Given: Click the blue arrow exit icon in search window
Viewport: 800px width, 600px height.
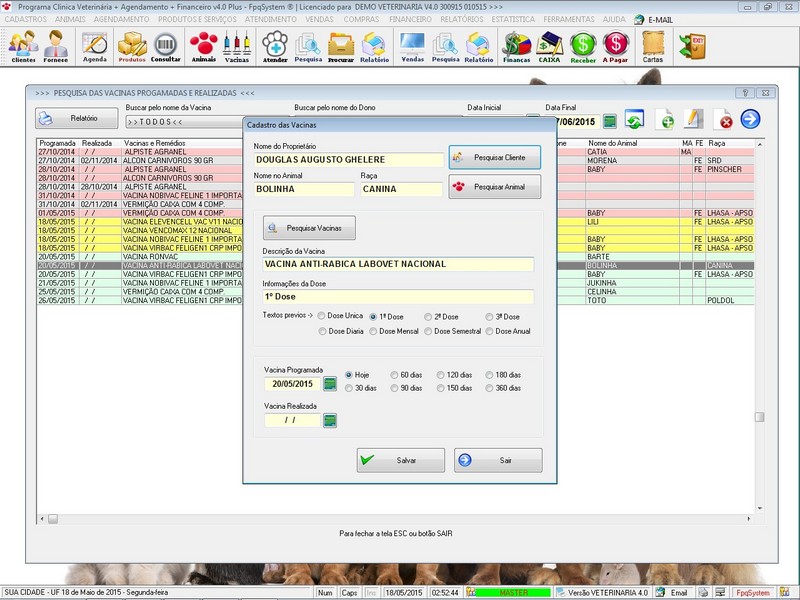Looking at the screenshot, I should coord(751,119).
